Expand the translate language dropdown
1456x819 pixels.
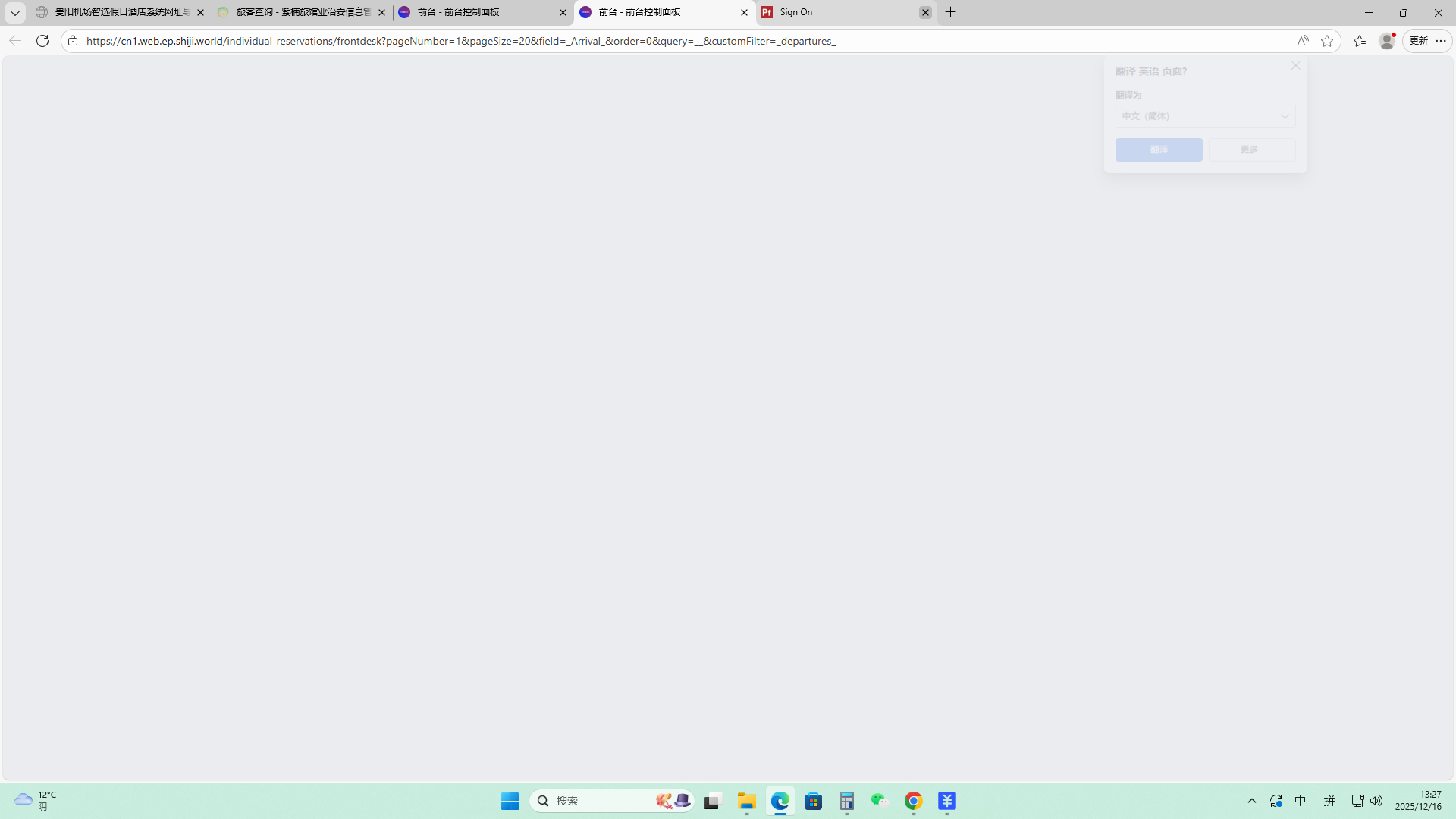1205,116
